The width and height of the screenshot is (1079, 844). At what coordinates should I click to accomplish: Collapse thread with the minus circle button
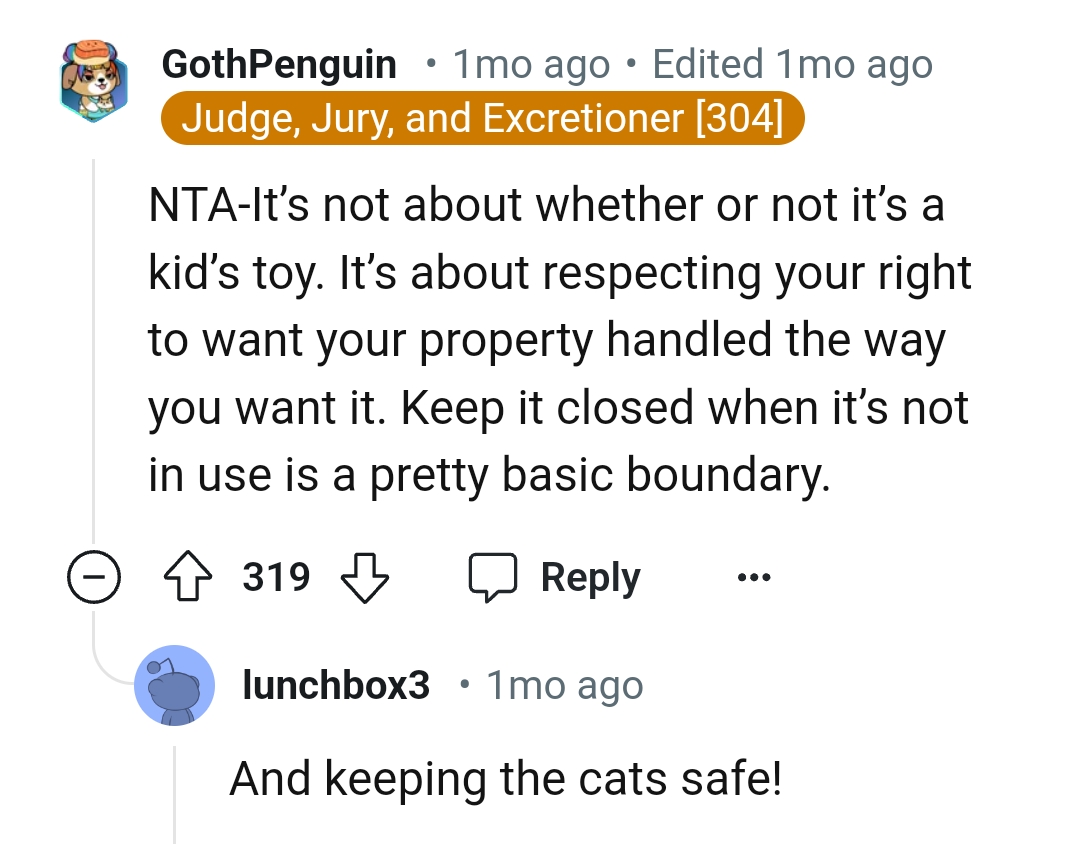coord(93,579)
